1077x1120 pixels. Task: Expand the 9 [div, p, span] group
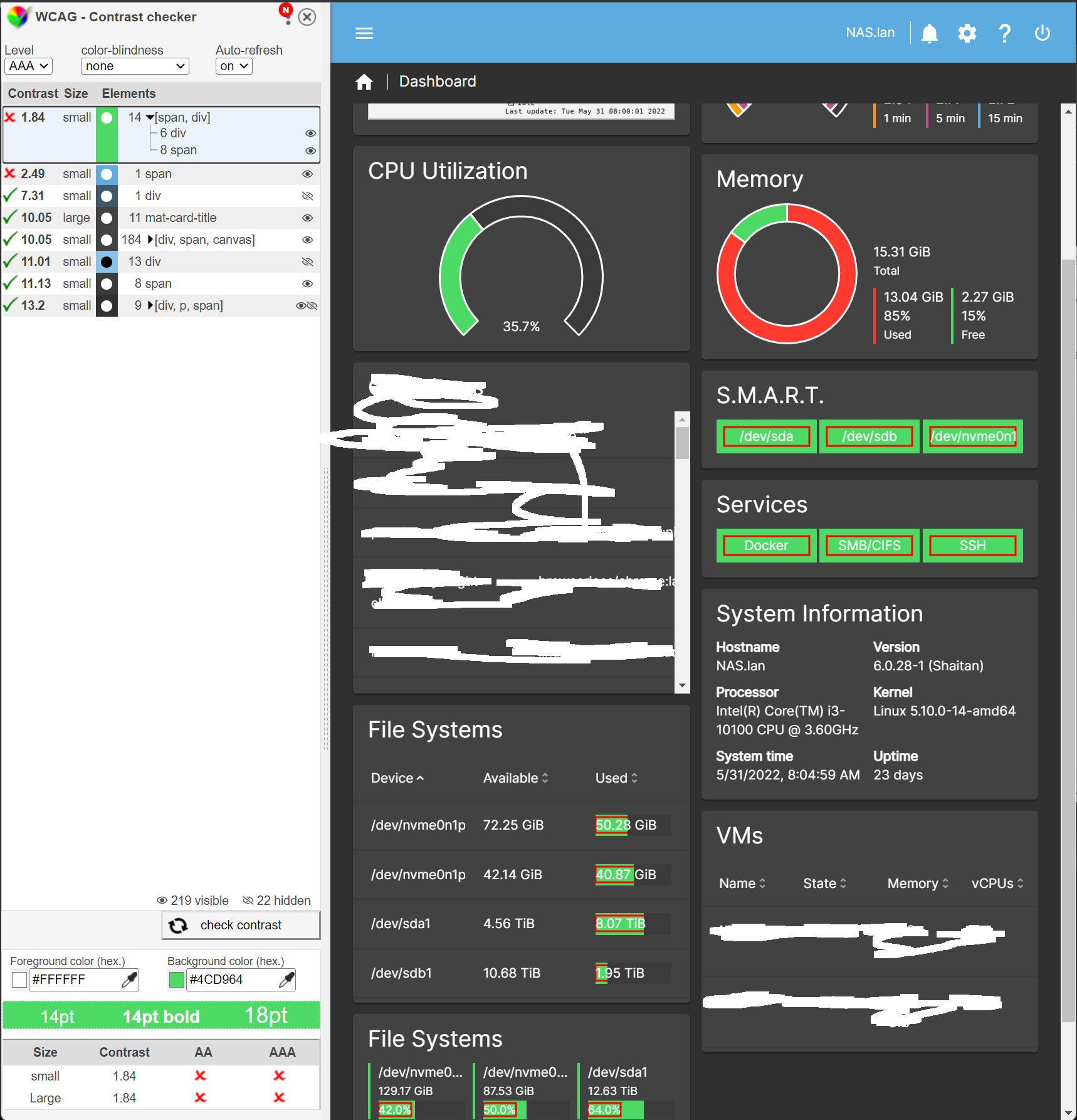(150, 305)
